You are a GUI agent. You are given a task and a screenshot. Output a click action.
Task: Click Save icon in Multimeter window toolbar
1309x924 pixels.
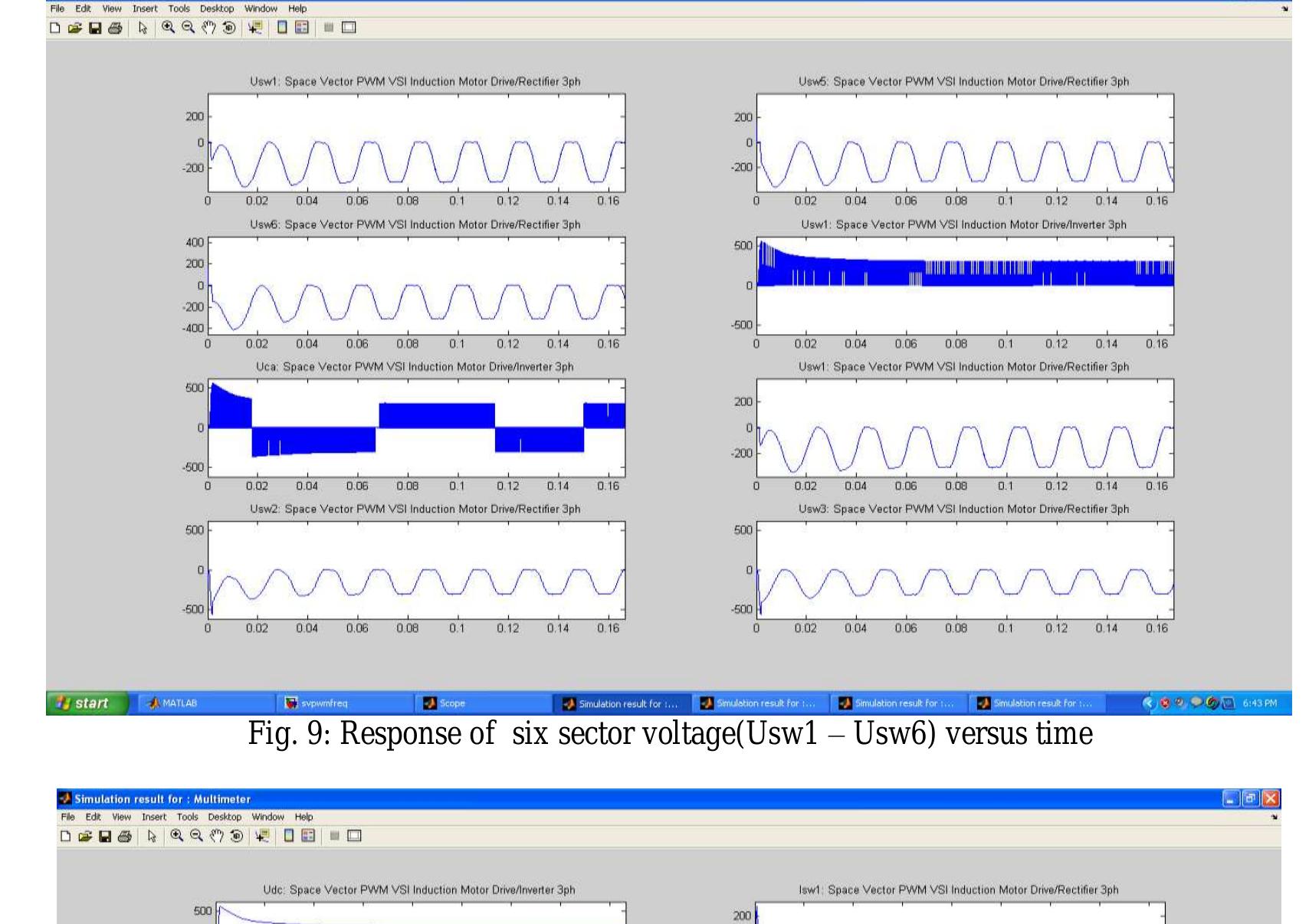pos(104,836)
